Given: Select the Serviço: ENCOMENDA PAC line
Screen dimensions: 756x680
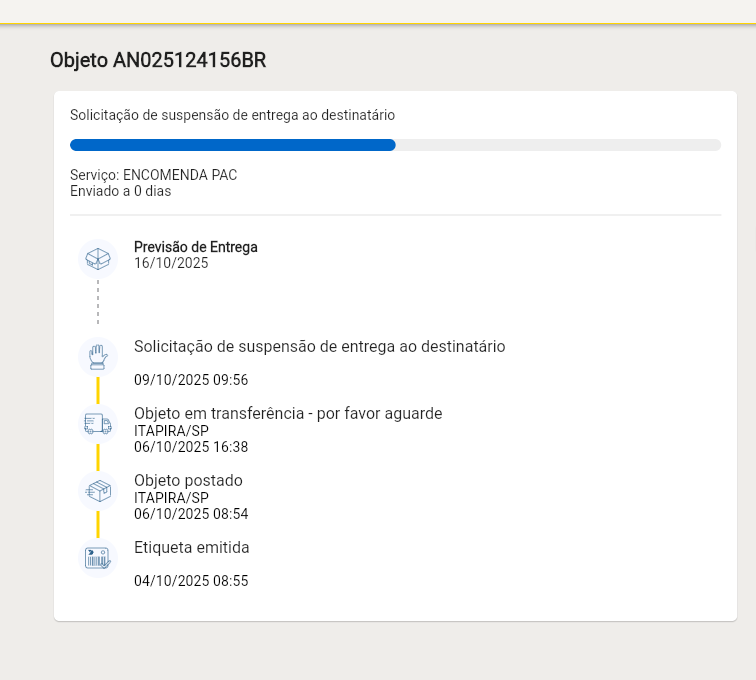Looking at the screenshot, I should click(x=153, y=175).
